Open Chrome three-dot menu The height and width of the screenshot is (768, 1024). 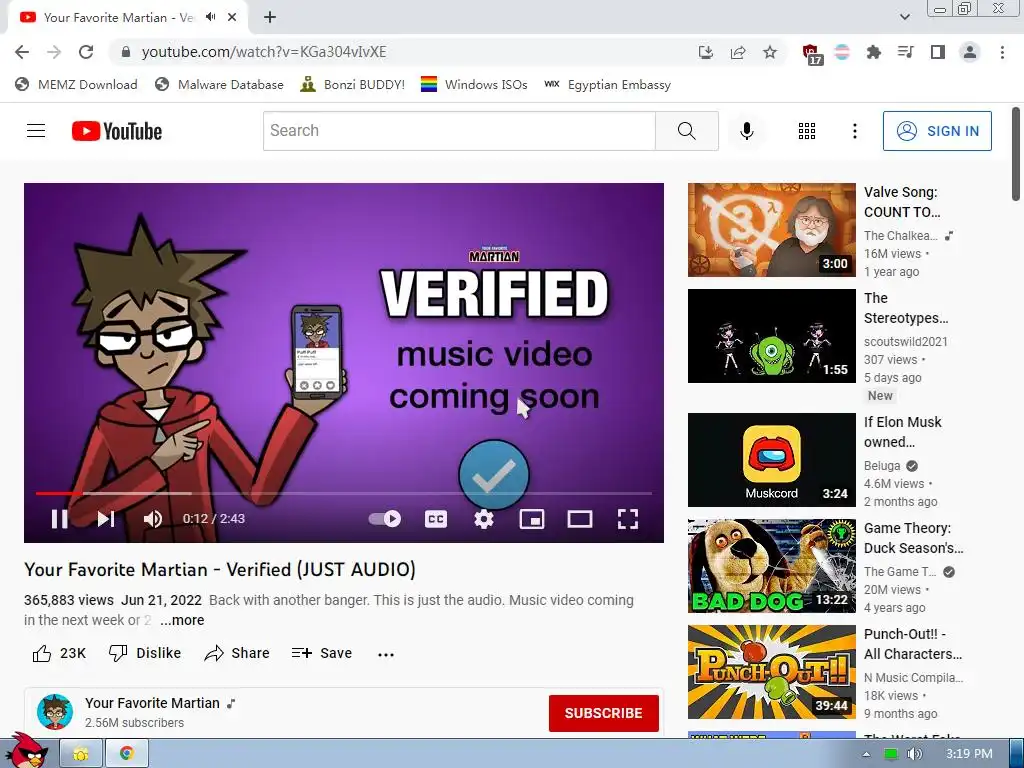(1002, 52)
